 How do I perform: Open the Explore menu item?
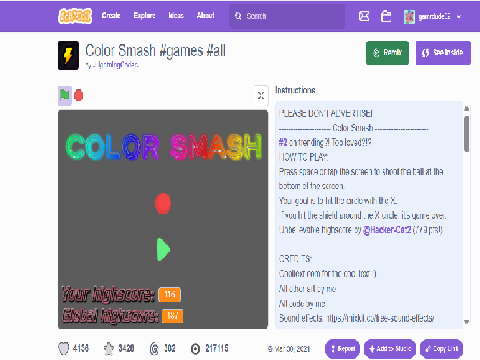(x=144, y=15)
